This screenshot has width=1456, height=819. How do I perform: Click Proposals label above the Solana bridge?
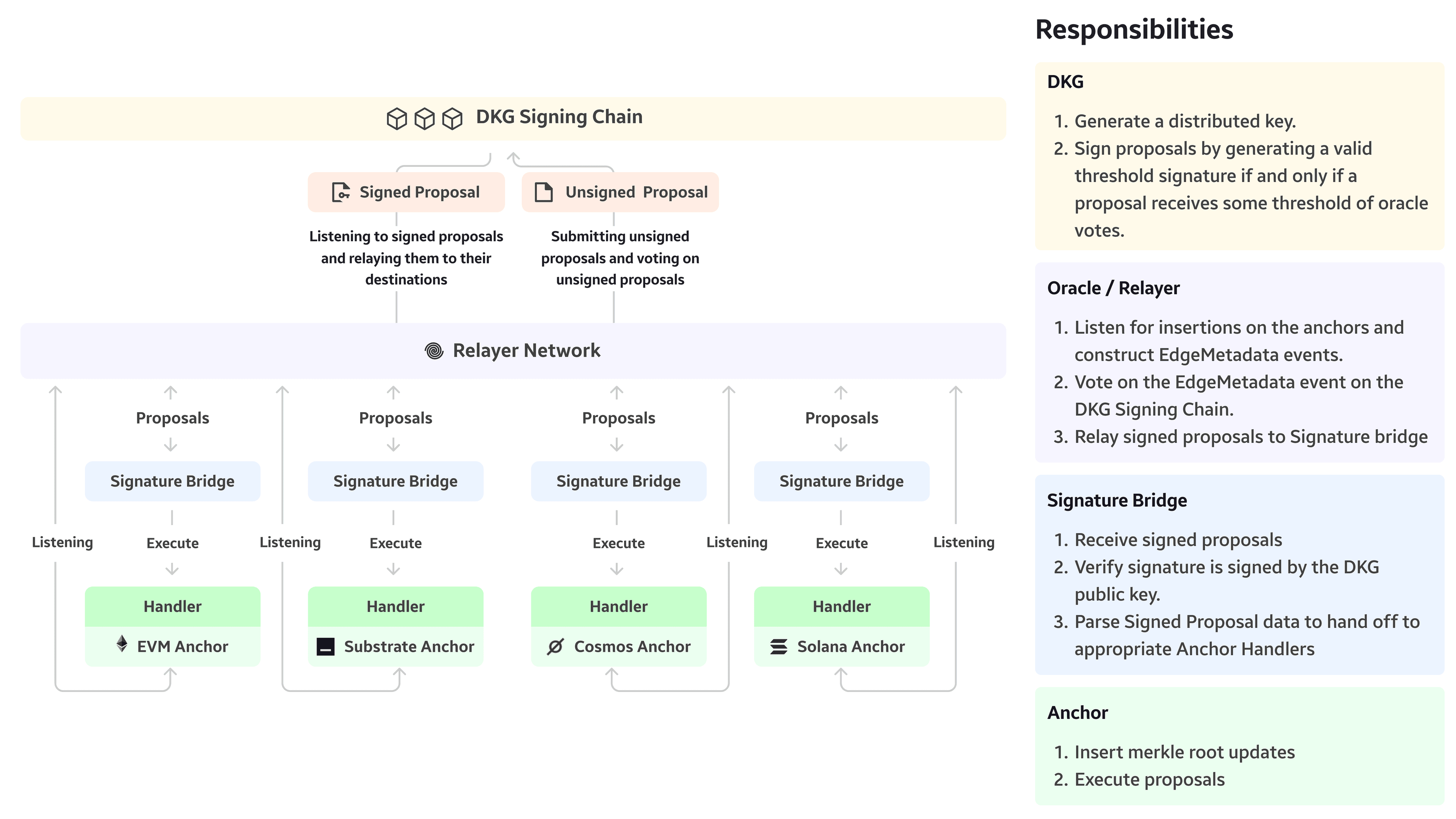tap(842, 418)
